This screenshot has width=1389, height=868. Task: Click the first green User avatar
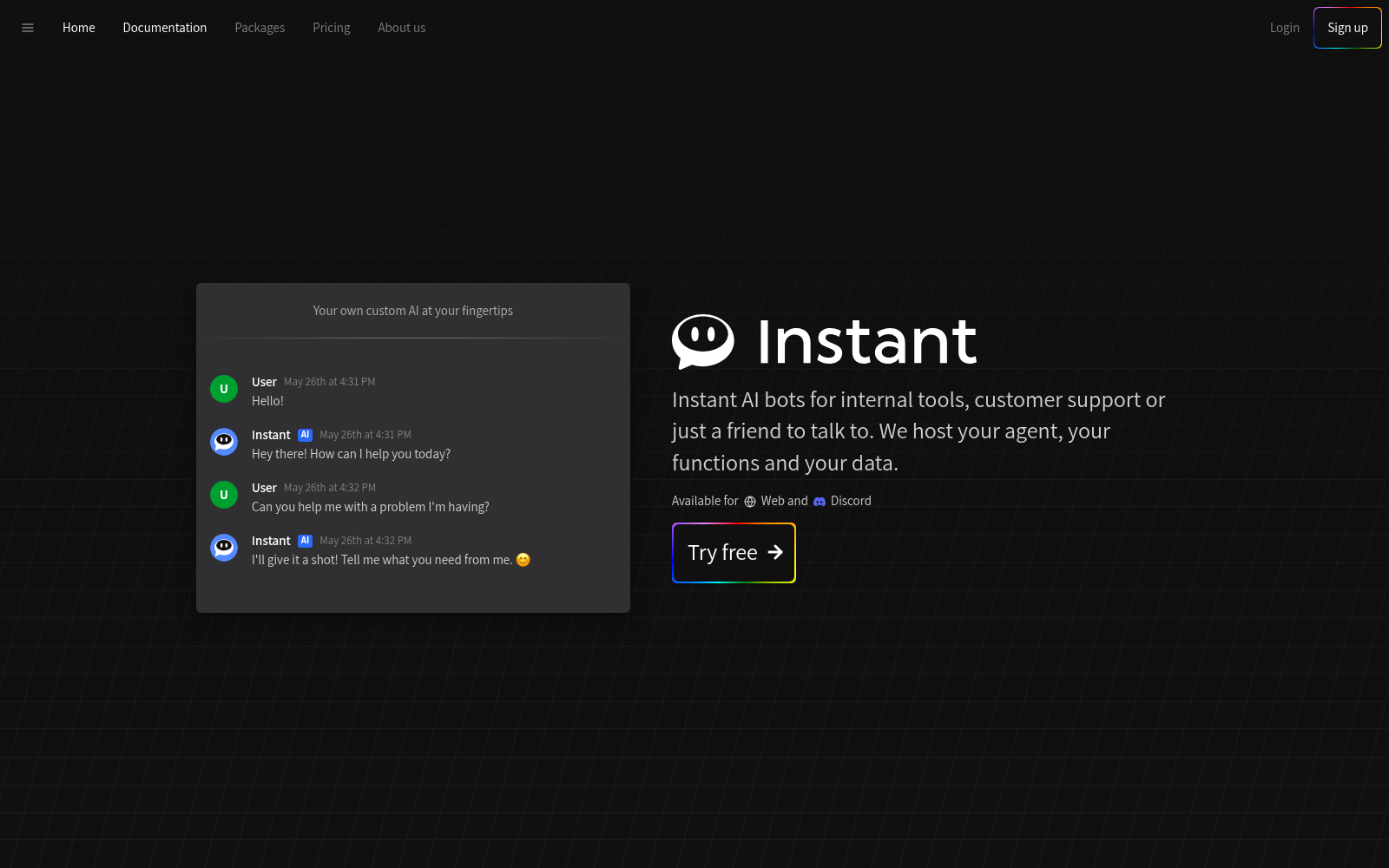point(224,389)
